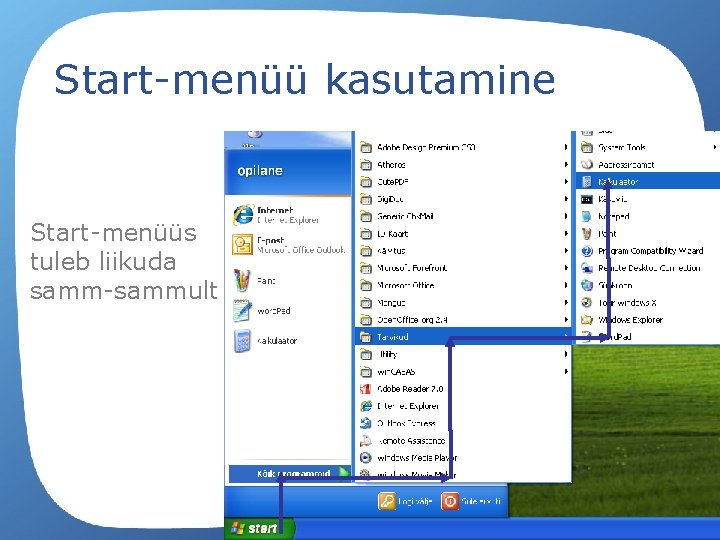This screenshot has width=720, height=540.
Task: Click the Sule arvuti power button
Action: [x=471, y=501]
